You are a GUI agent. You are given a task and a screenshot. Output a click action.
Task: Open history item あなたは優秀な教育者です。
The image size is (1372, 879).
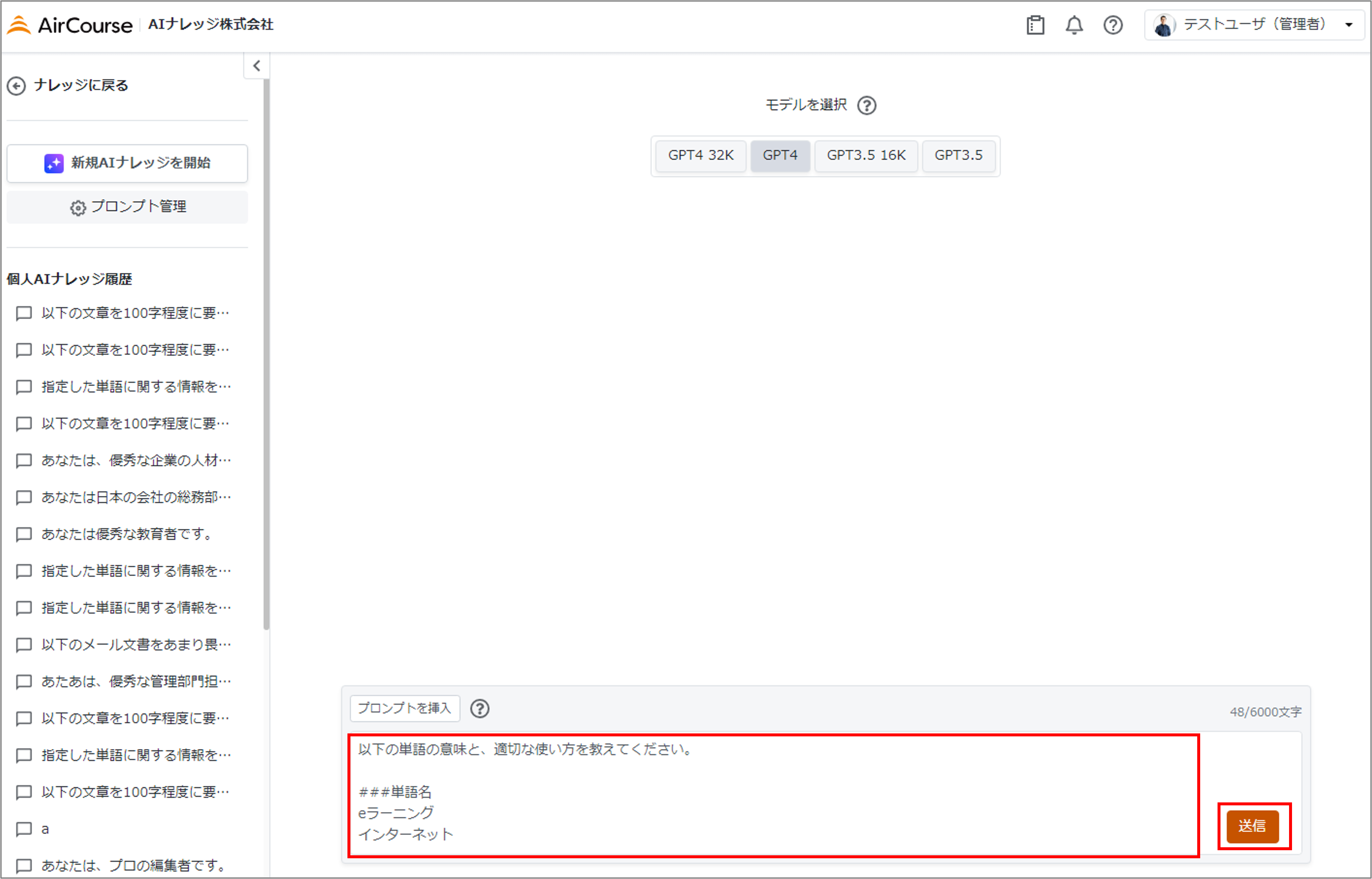tap(126, 534)
